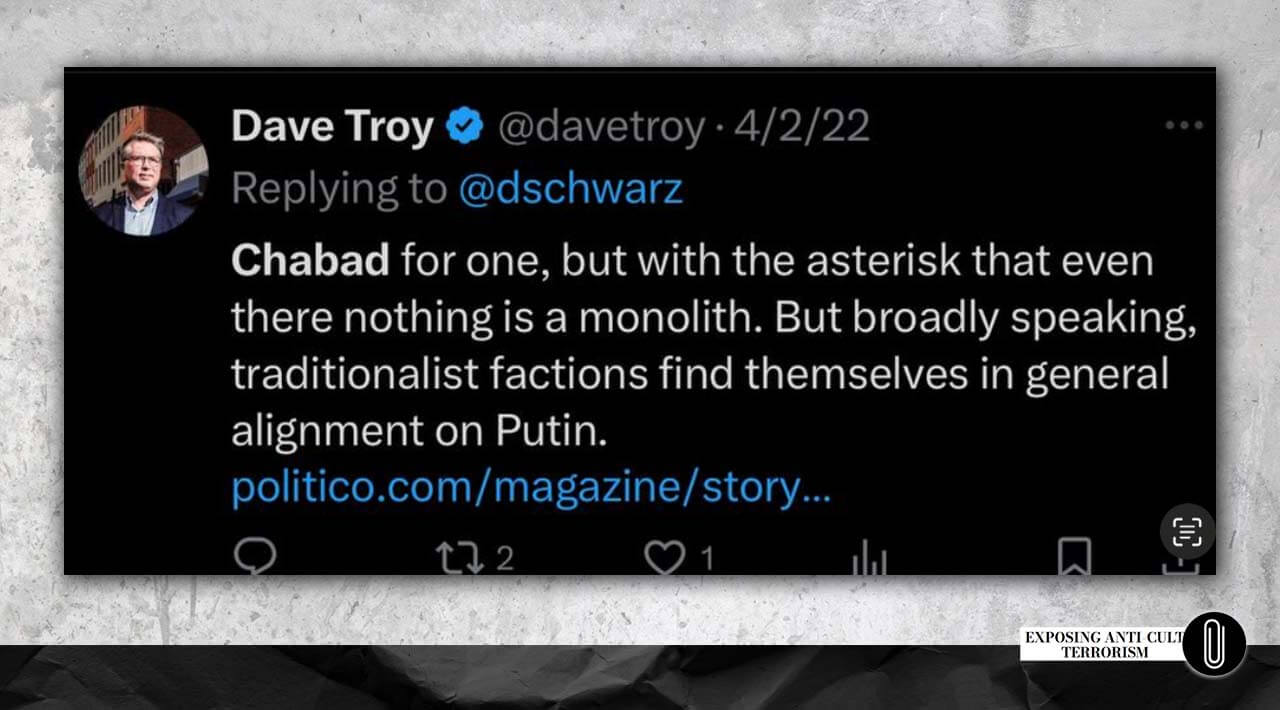This screenshot has height=710, width=1280.
Task: Click the 4/2/22 tweet date
Action: click(801, 127)
